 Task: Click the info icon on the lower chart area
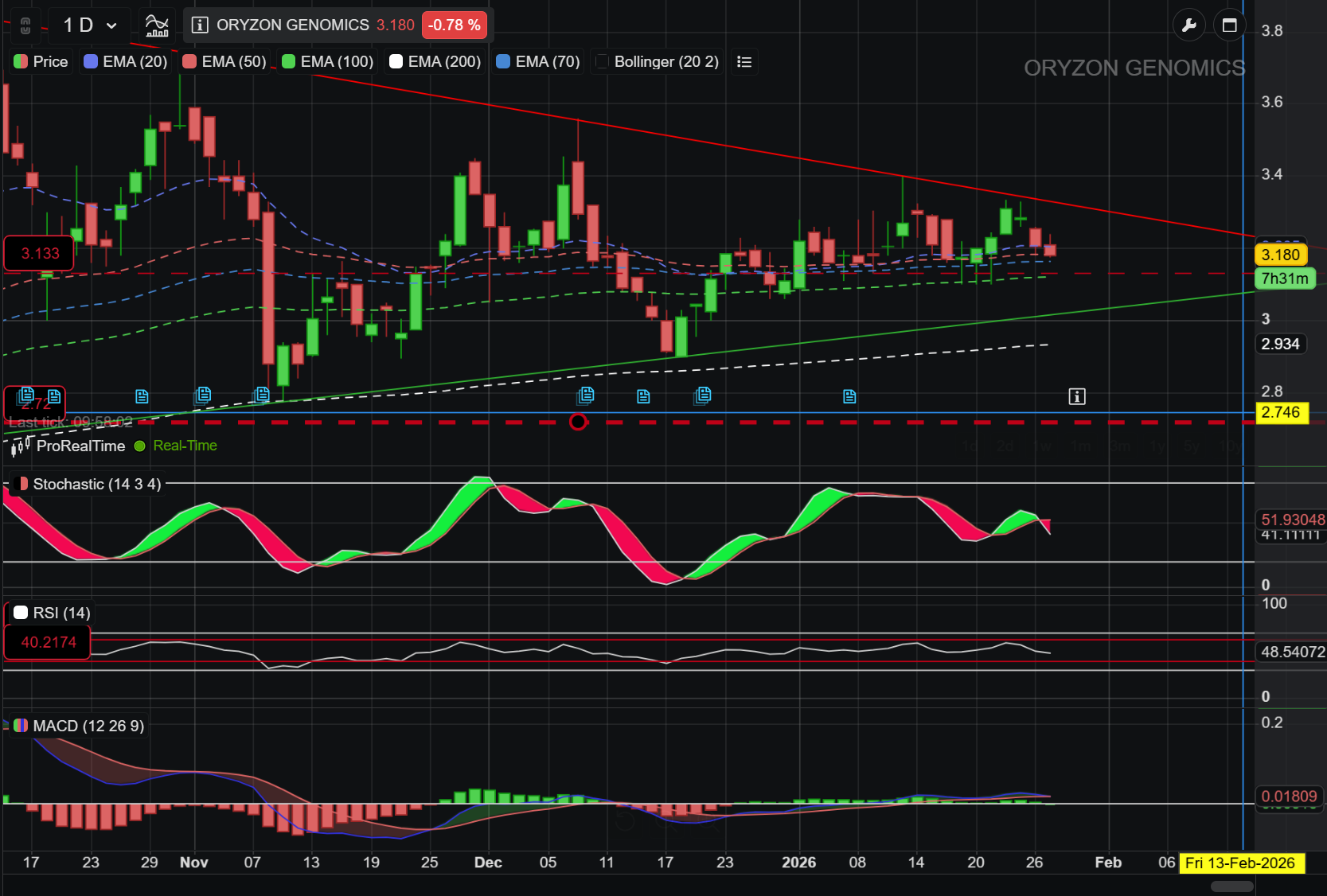(x=1076, y=395)
